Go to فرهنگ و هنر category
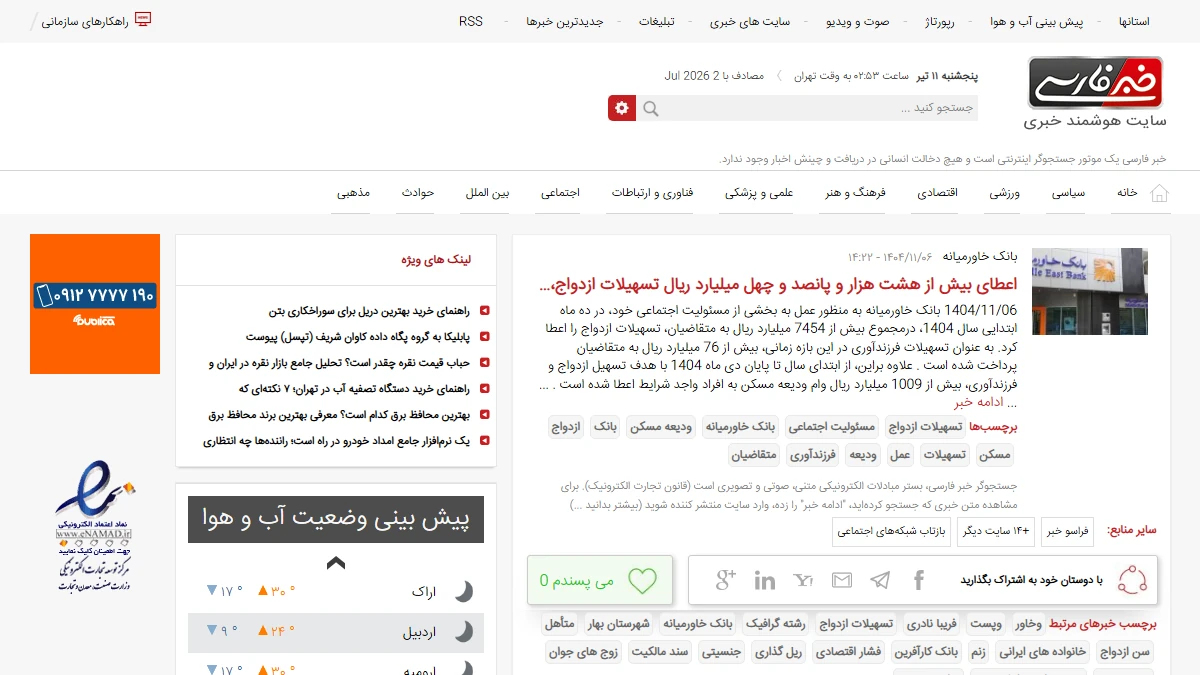Screen dimensions: 1200x675 tap(856, 193)
